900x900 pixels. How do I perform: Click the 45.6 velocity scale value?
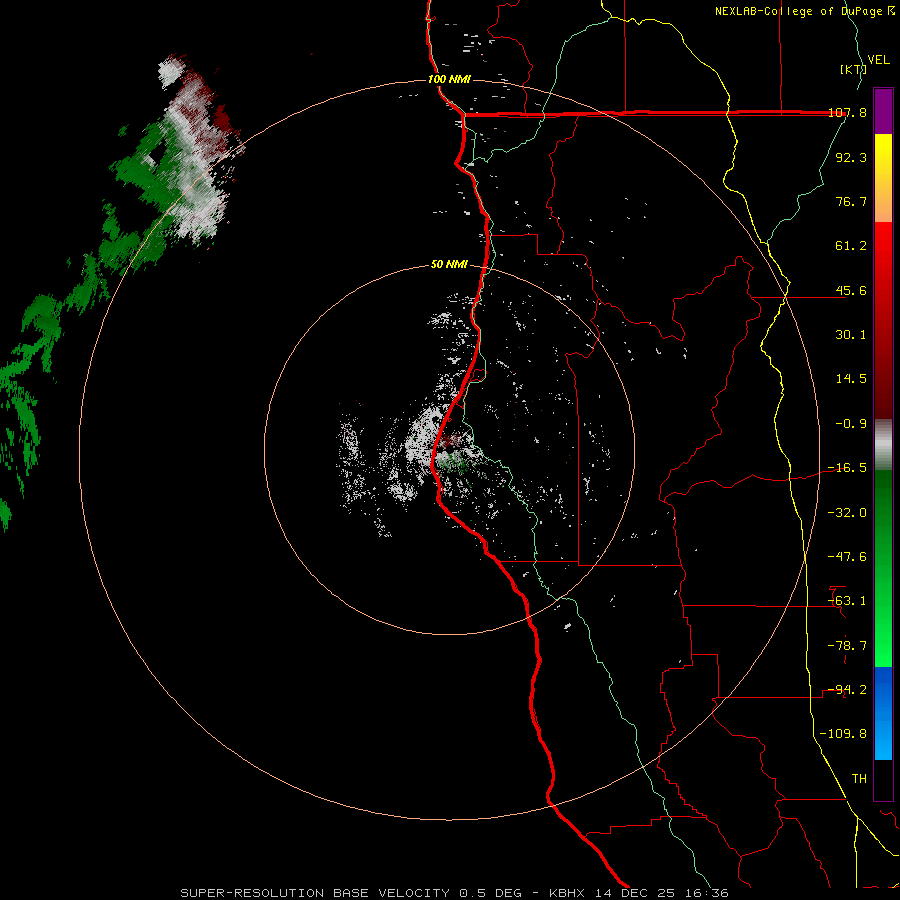851,290
